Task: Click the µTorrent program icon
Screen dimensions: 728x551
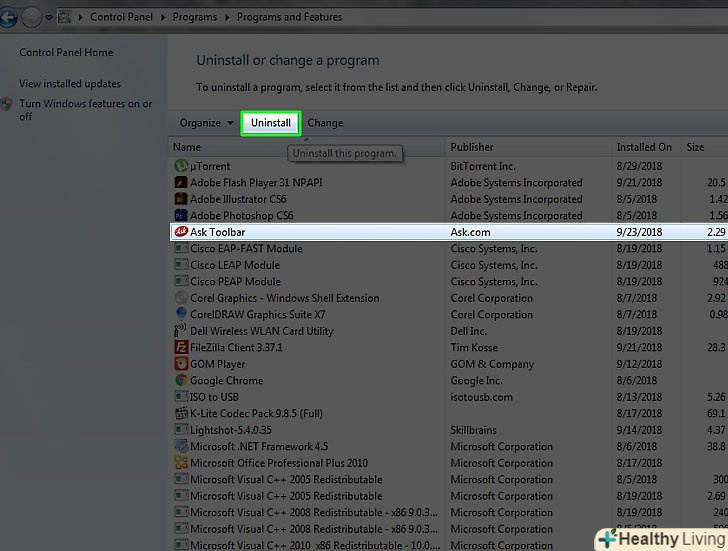Action: coord(181,165)
